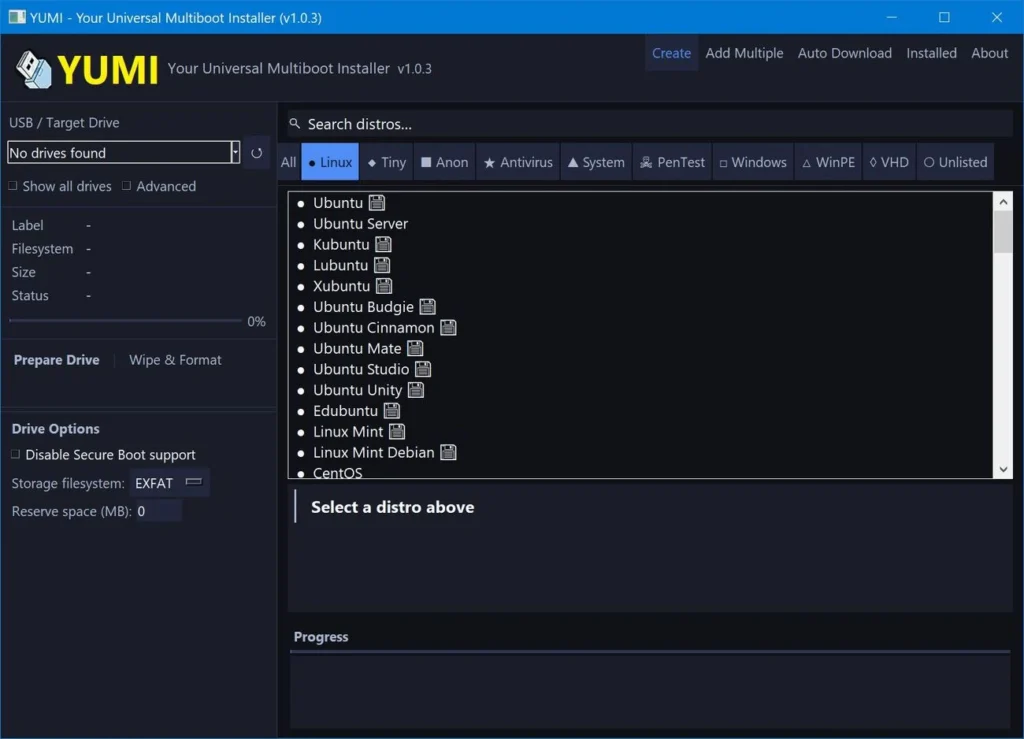
Task: Open the Storage filesystem EXFAT dropdown
Action: (x=169, y=483)
